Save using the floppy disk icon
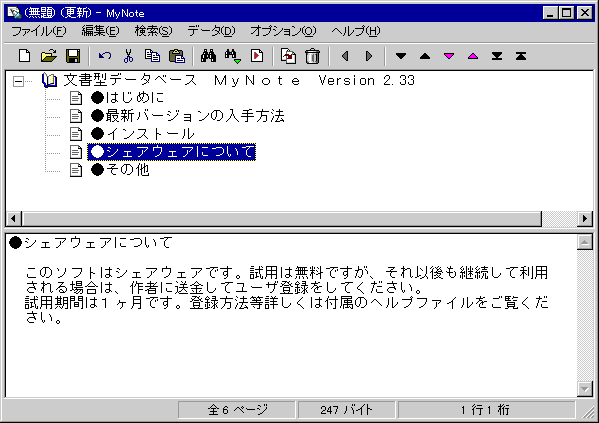The width and height of the screenshot is (599, 423). pos(73,56)
